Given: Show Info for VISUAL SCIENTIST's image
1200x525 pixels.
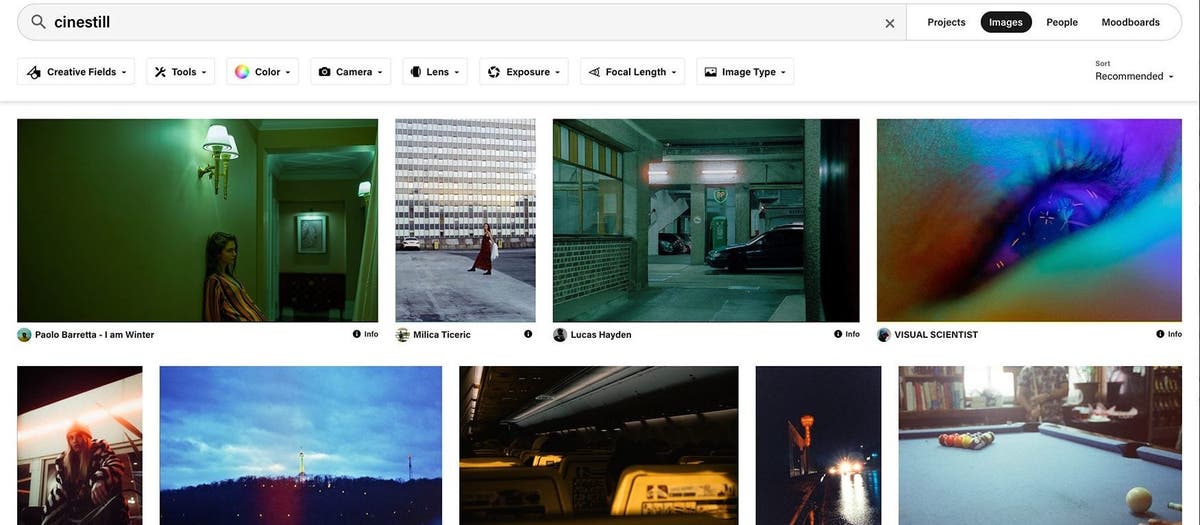Looking at the screenshot, I should (x=1169, y=334).
